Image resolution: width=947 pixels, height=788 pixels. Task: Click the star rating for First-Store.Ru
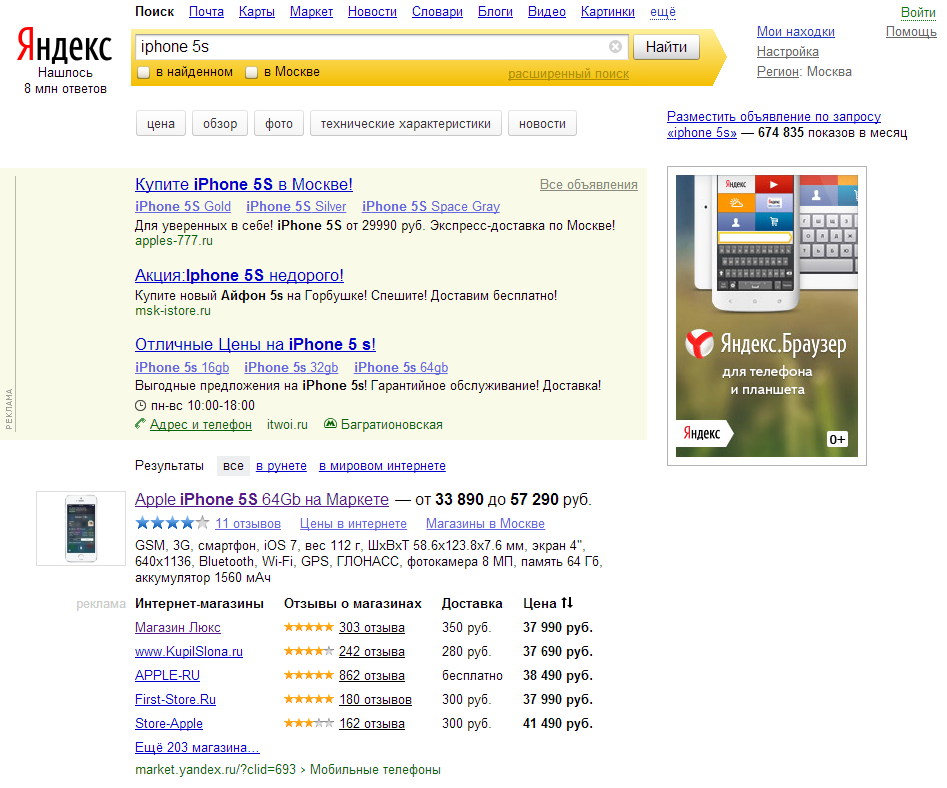point(309,699)
